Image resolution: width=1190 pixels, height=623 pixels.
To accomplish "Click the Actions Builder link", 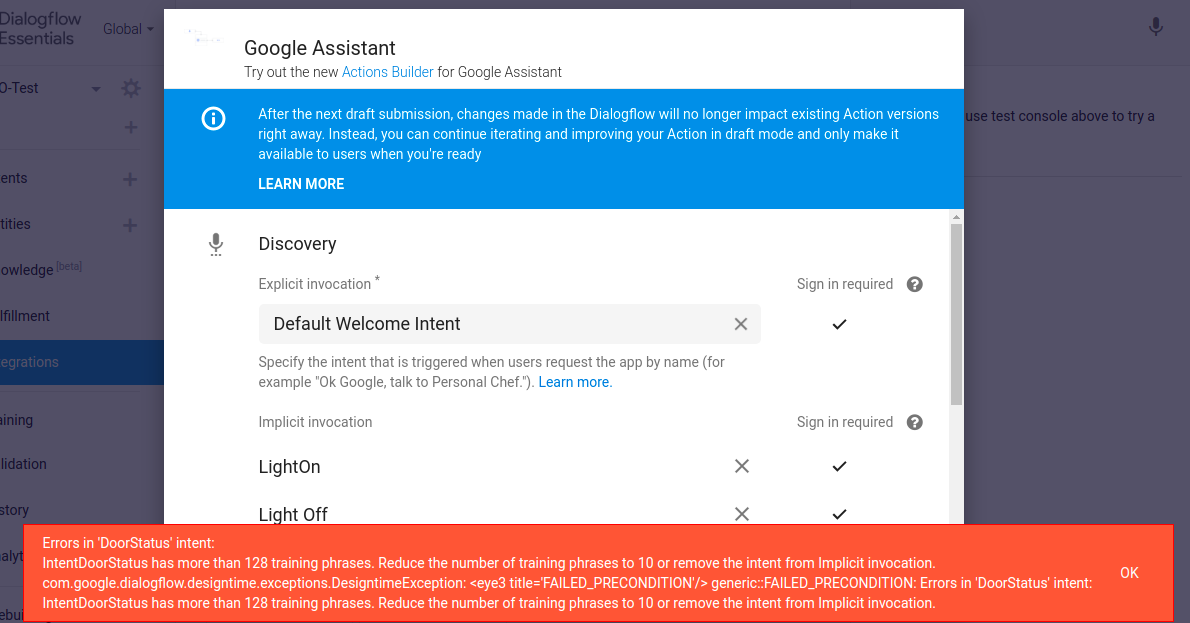I will click(387, 72).
